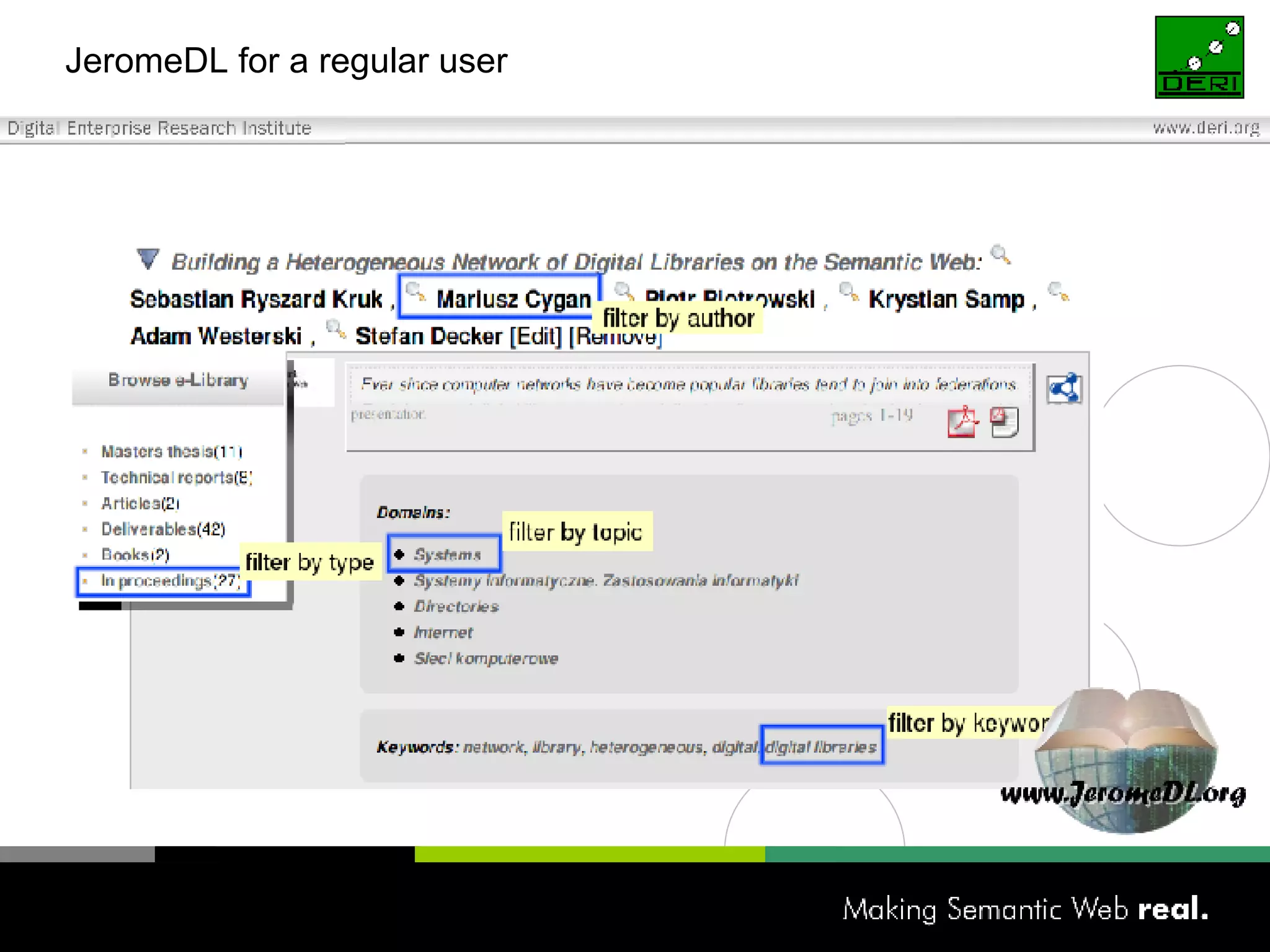Viewport: 1270px width, 952px height.
Task: Select Masters thesis category
Action: pyautogui.click(x=171, y=452)
